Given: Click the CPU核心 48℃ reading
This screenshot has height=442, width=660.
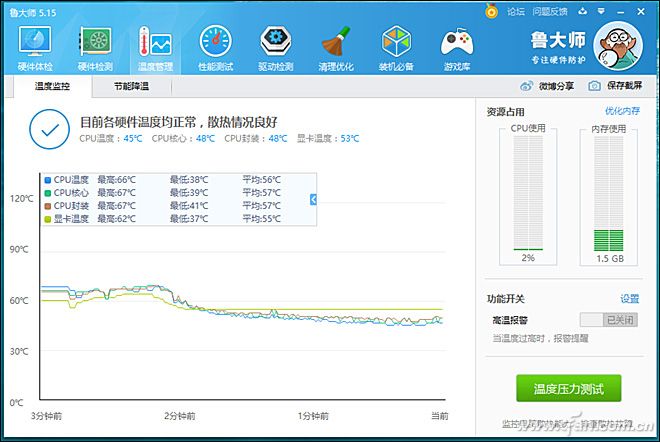Looking at the screenshot, I should 183,138.
